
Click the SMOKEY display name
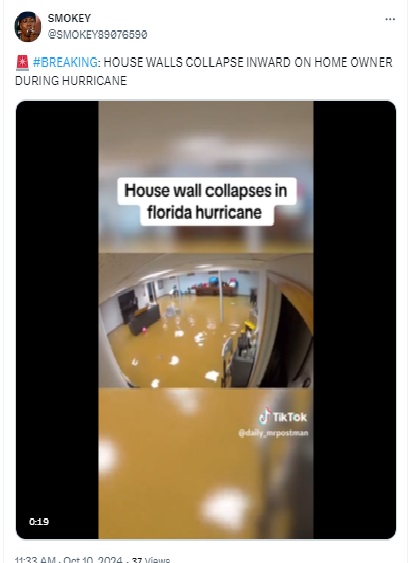point(69,18)
